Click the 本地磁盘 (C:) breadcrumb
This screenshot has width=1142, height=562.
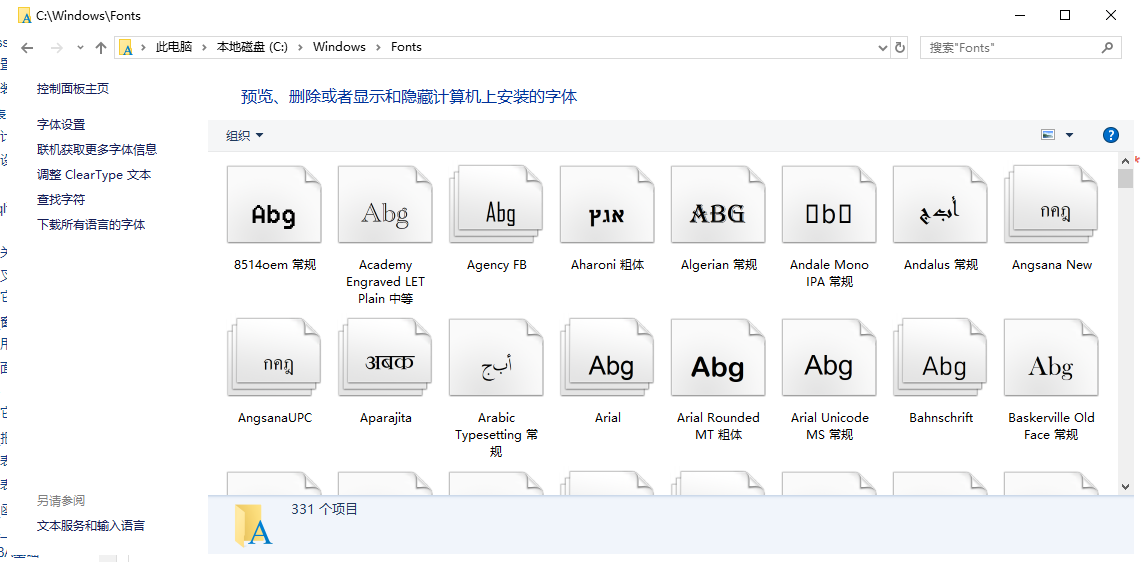coord(252,47)
